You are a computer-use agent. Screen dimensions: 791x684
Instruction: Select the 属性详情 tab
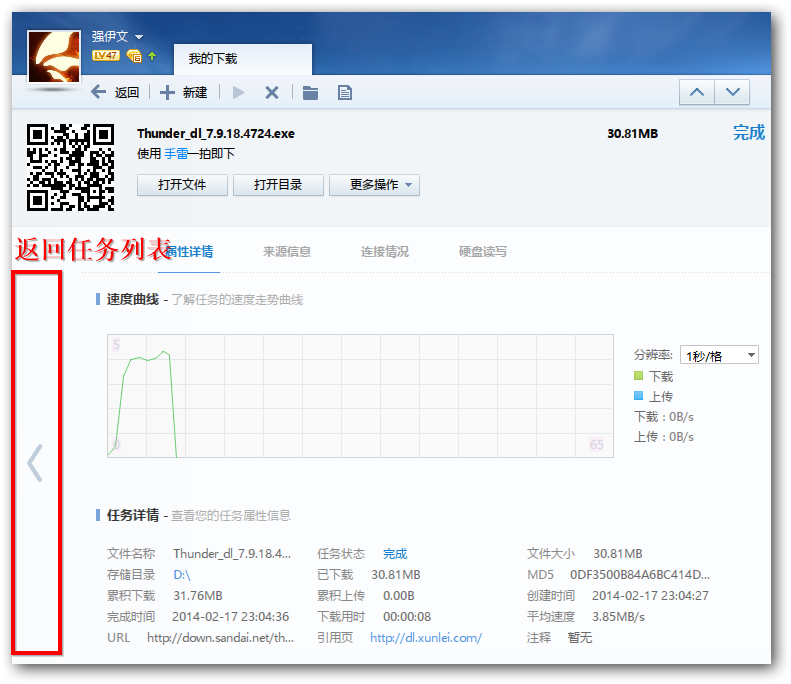click(x=189, y=251)
